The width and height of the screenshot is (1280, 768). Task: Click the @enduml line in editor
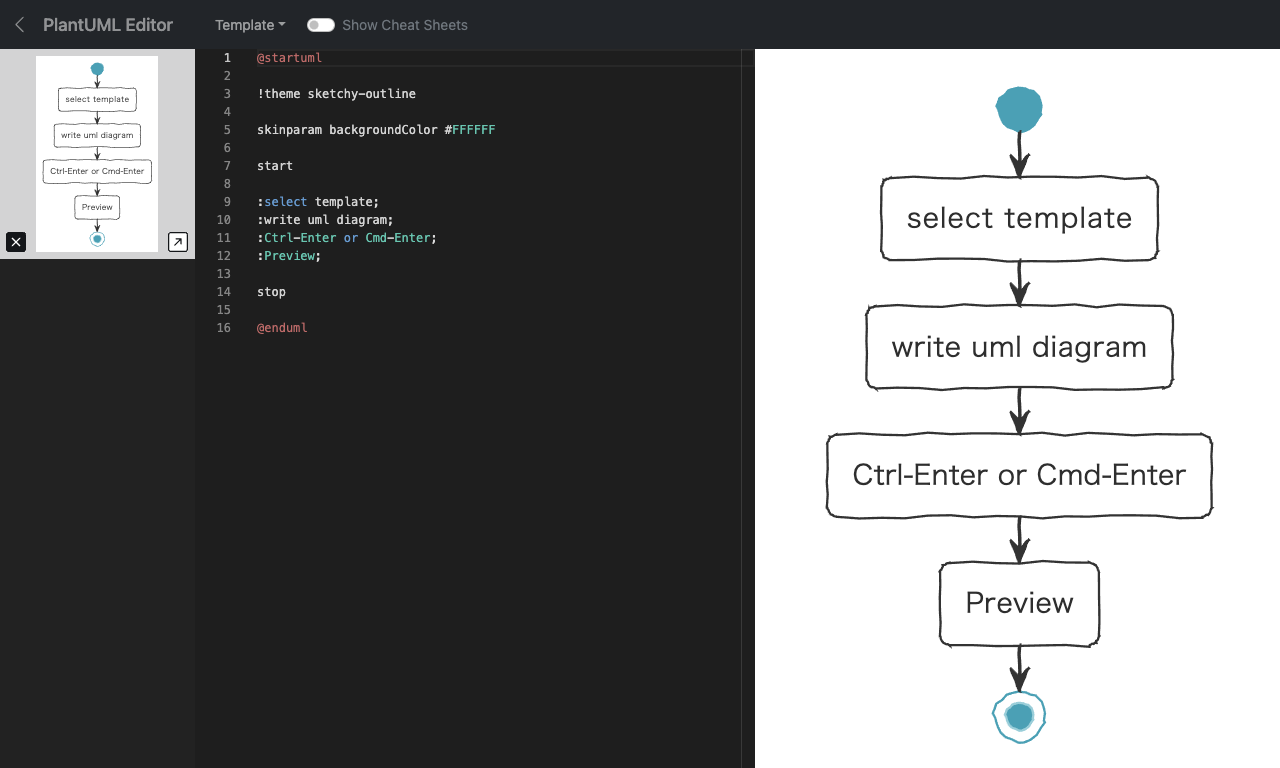(282, 328)
